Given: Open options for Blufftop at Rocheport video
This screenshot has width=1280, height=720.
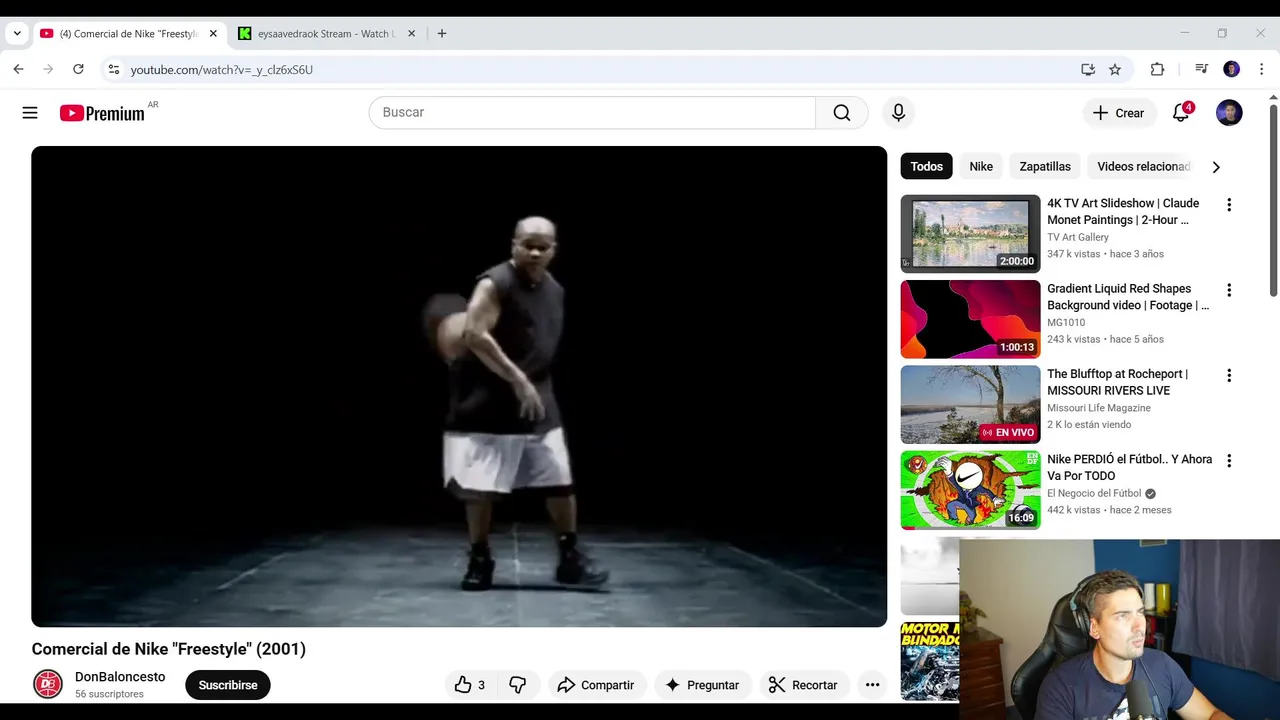Looking at the screenshot, I should tap(1229, 376).
